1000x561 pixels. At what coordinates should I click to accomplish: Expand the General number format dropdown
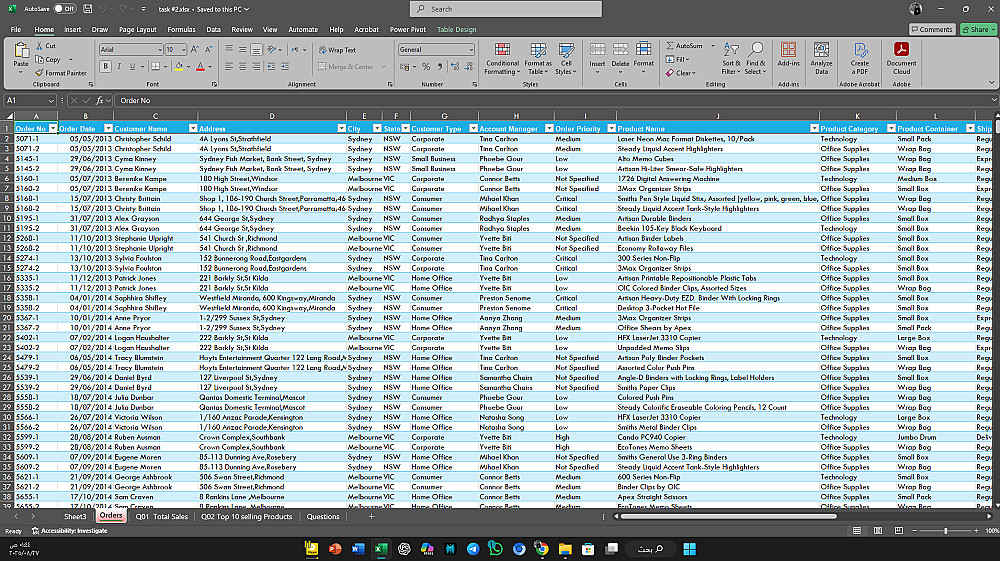pos(471,49)
